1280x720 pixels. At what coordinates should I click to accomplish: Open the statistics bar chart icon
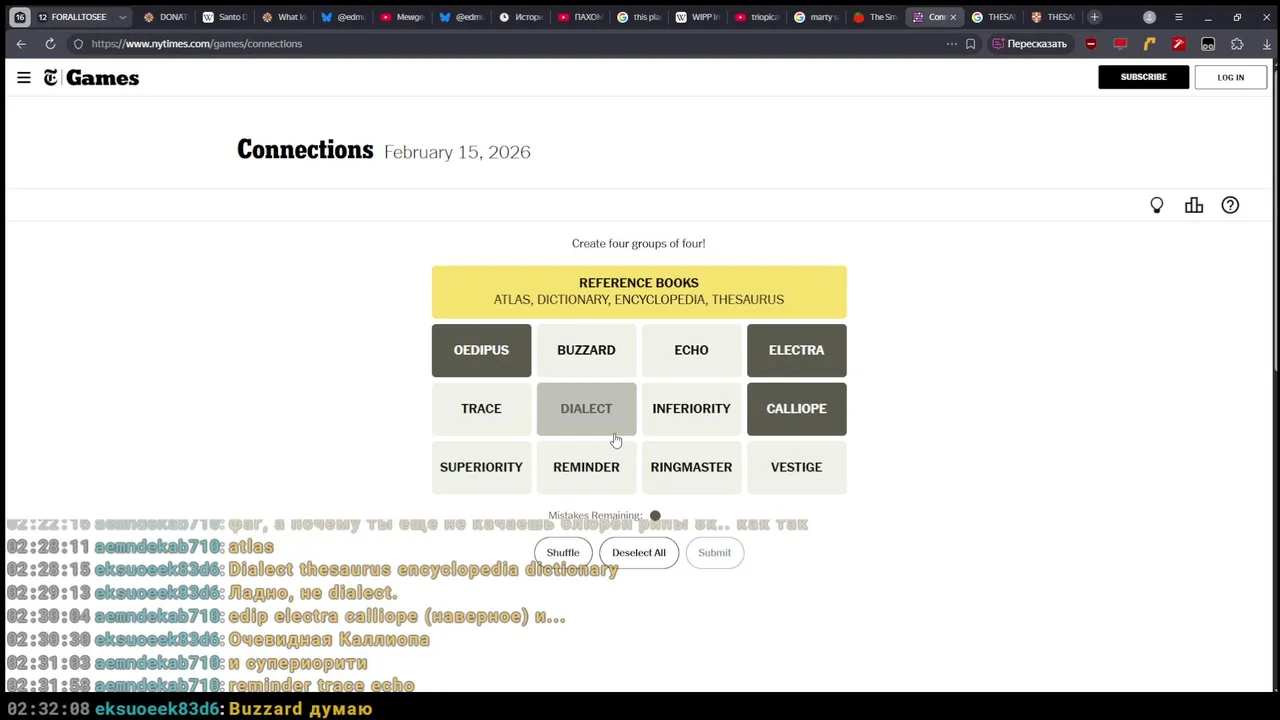(x=1194, y=205)
